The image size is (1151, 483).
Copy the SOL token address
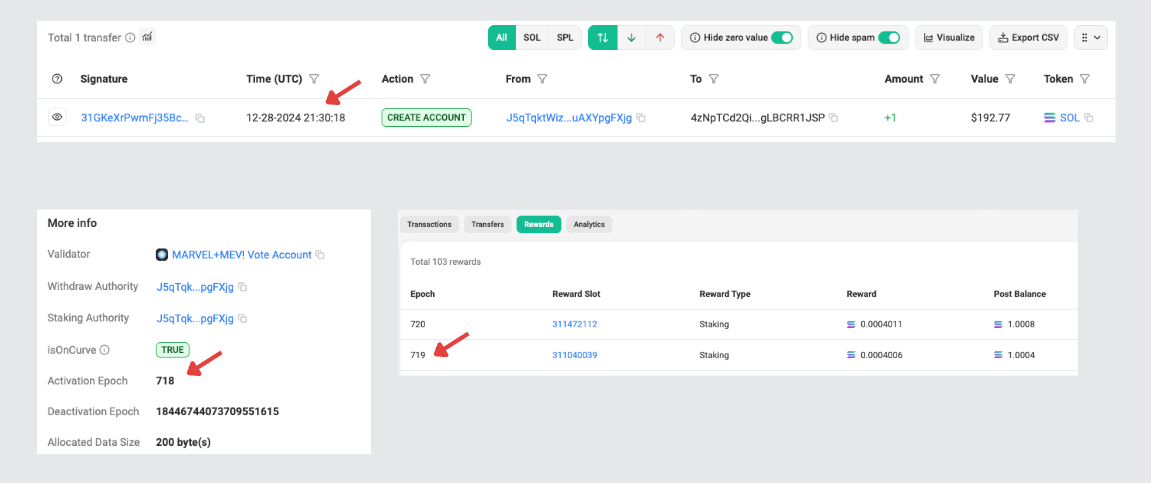[x=1089, y=117]
